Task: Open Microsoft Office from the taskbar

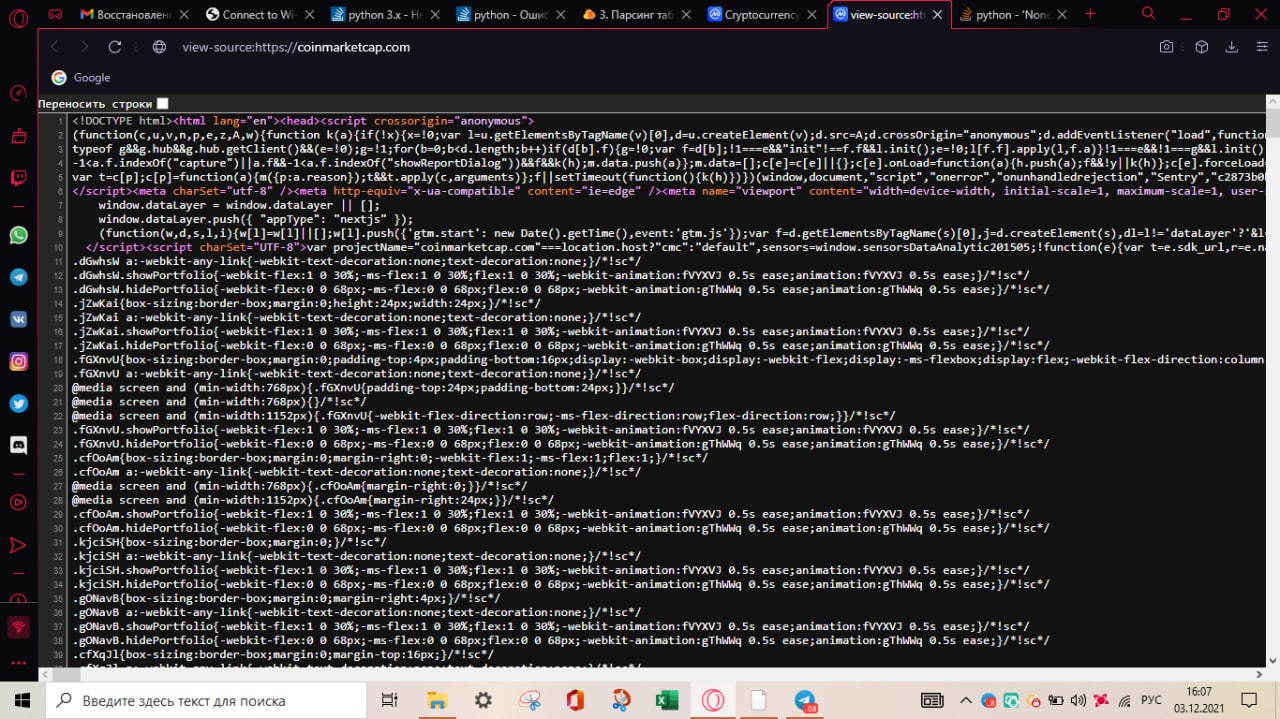Action: (x=575, y=700)
